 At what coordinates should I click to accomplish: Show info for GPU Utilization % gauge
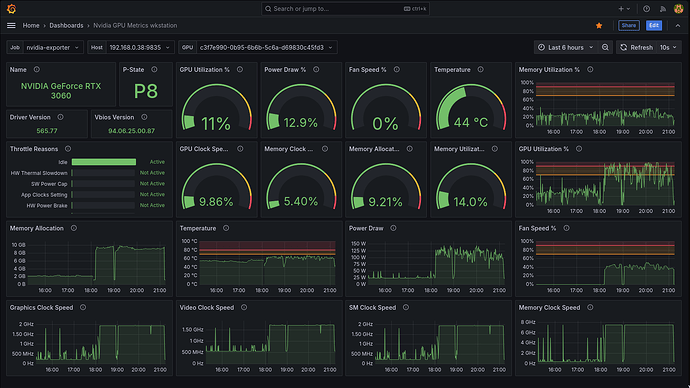[x=240, y=70]
